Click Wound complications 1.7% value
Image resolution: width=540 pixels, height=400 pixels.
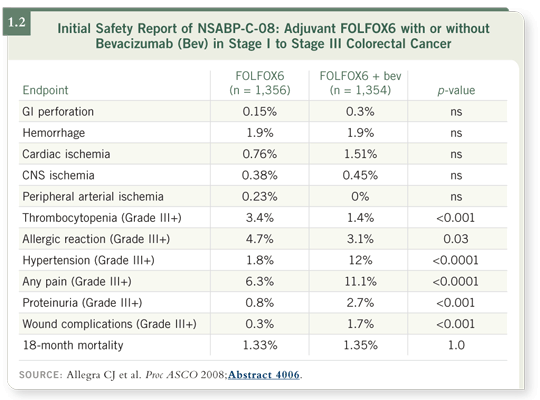point(360,324)
